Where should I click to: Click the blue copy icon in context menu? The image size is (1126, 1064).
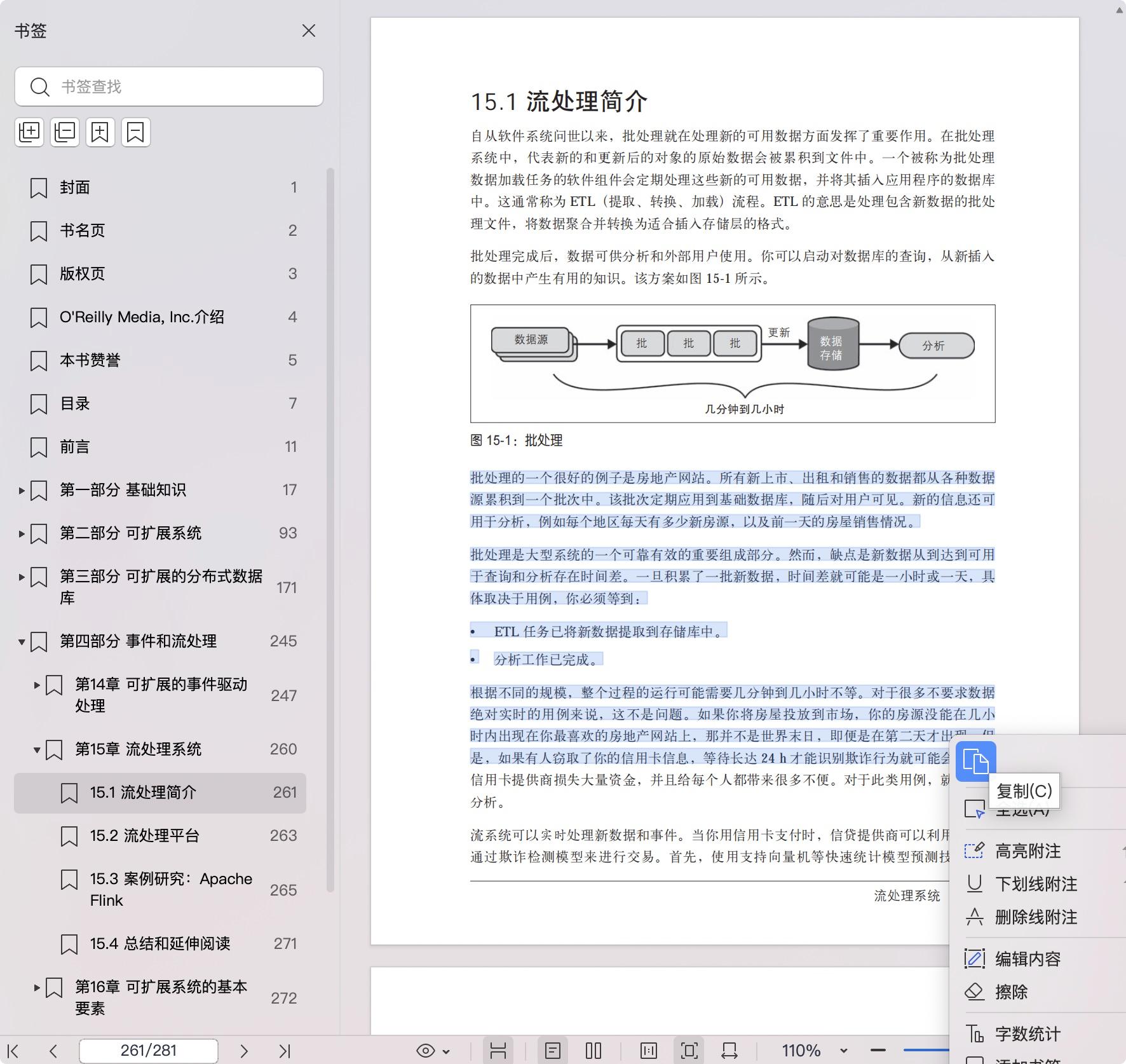point(975,761)
